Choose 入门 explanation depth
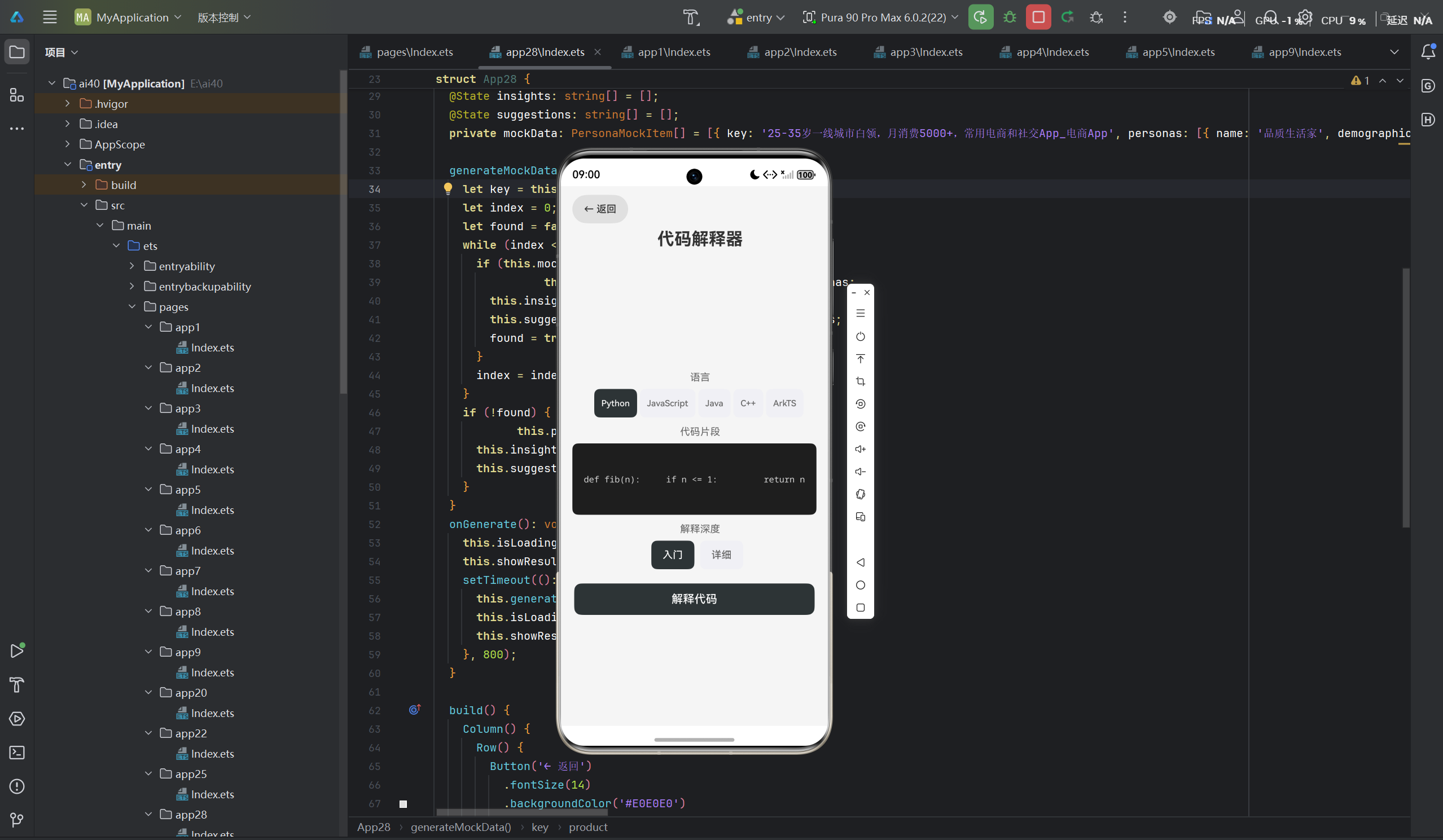Image resolution: width=1443 pixels, height=840 pixels. (672, 555)
